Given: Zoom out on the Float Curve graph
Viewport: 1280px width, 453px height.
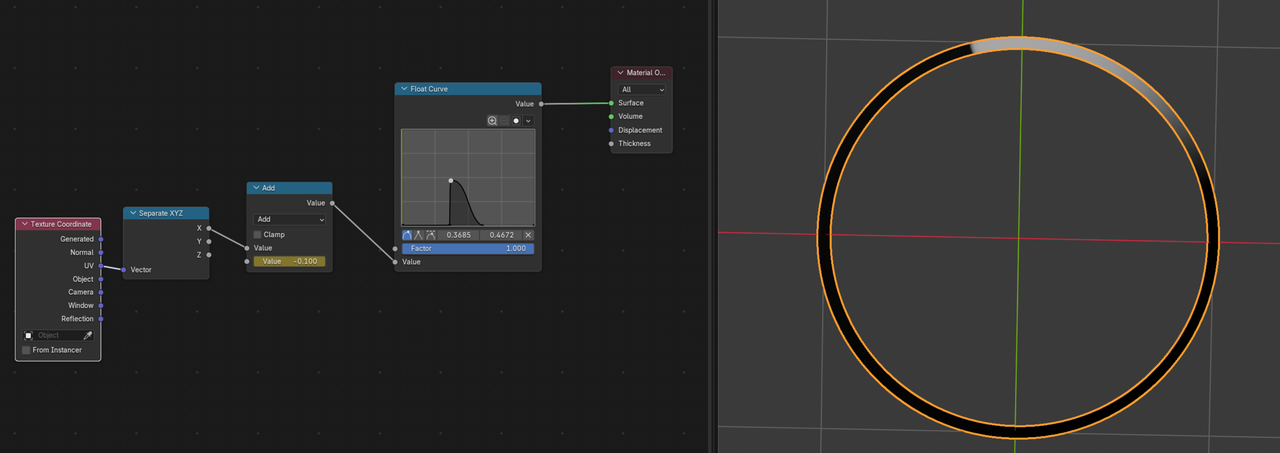Looking at the screenshot, I should (504, 121).
